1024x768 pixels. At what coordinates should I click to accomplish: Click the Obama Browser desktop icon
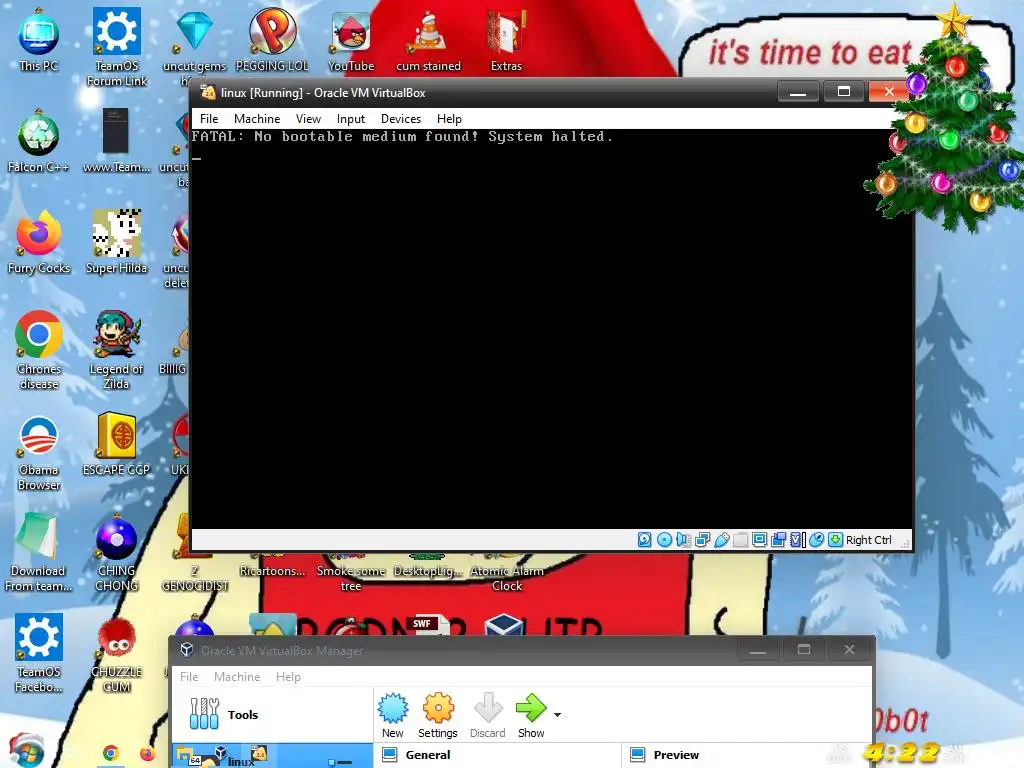(39, 452)
